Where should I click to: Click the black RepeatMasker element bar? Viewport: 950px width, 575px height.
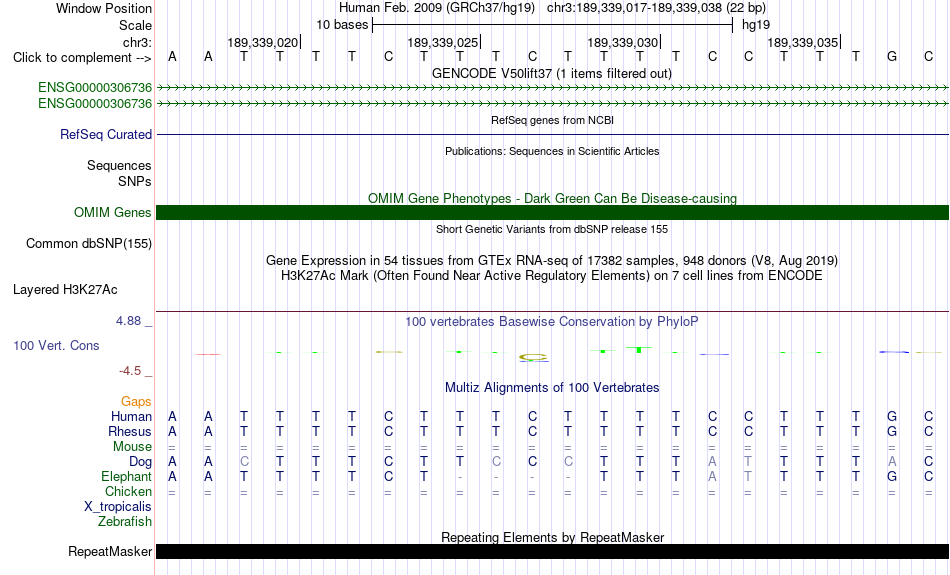pyautogui.click(x=552, y=551)
